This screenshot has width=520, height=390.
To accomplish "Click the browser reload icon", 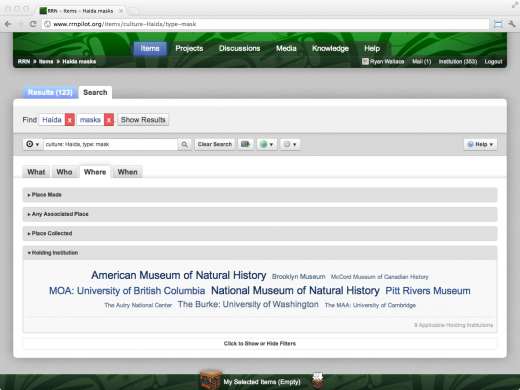I will [33, 24].
